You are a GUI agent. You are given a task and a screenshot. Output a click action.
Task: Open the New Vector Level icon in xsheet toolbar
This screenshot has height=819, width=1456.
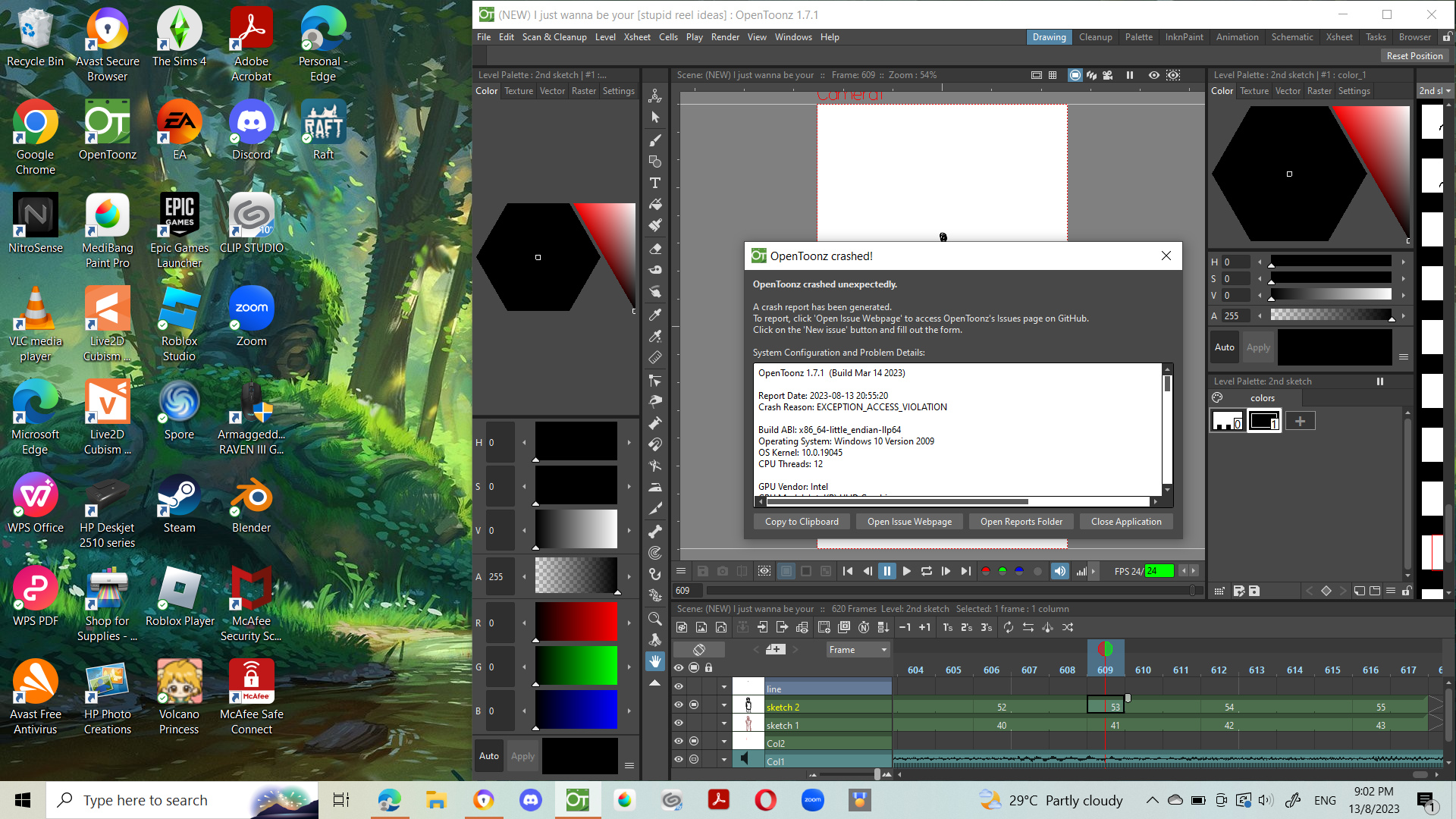721,627
